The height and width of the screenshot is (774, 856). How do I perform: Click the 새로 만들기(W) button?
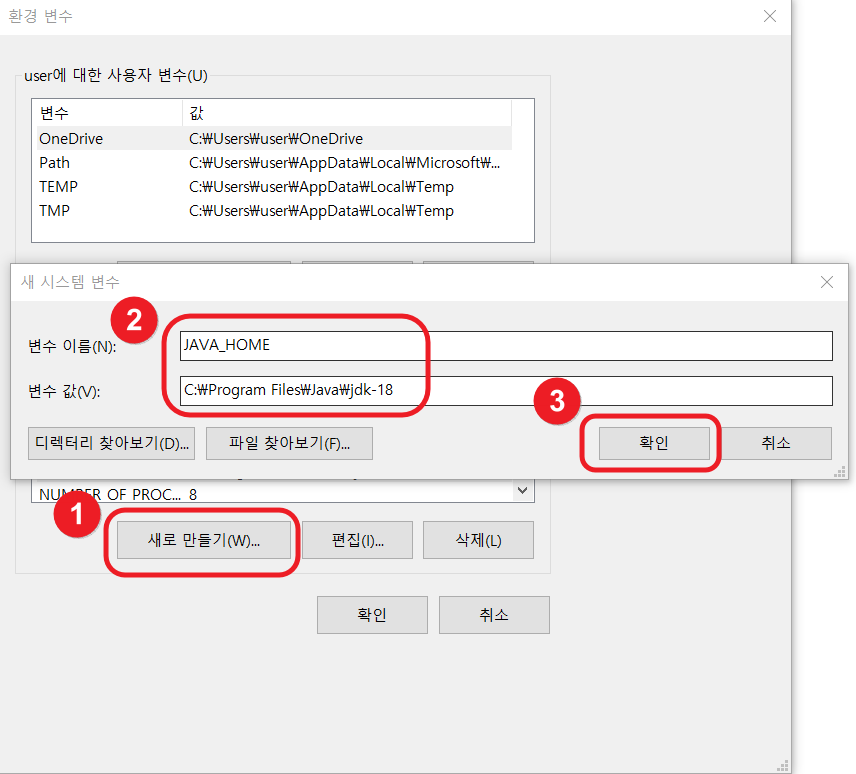point(202,539)
